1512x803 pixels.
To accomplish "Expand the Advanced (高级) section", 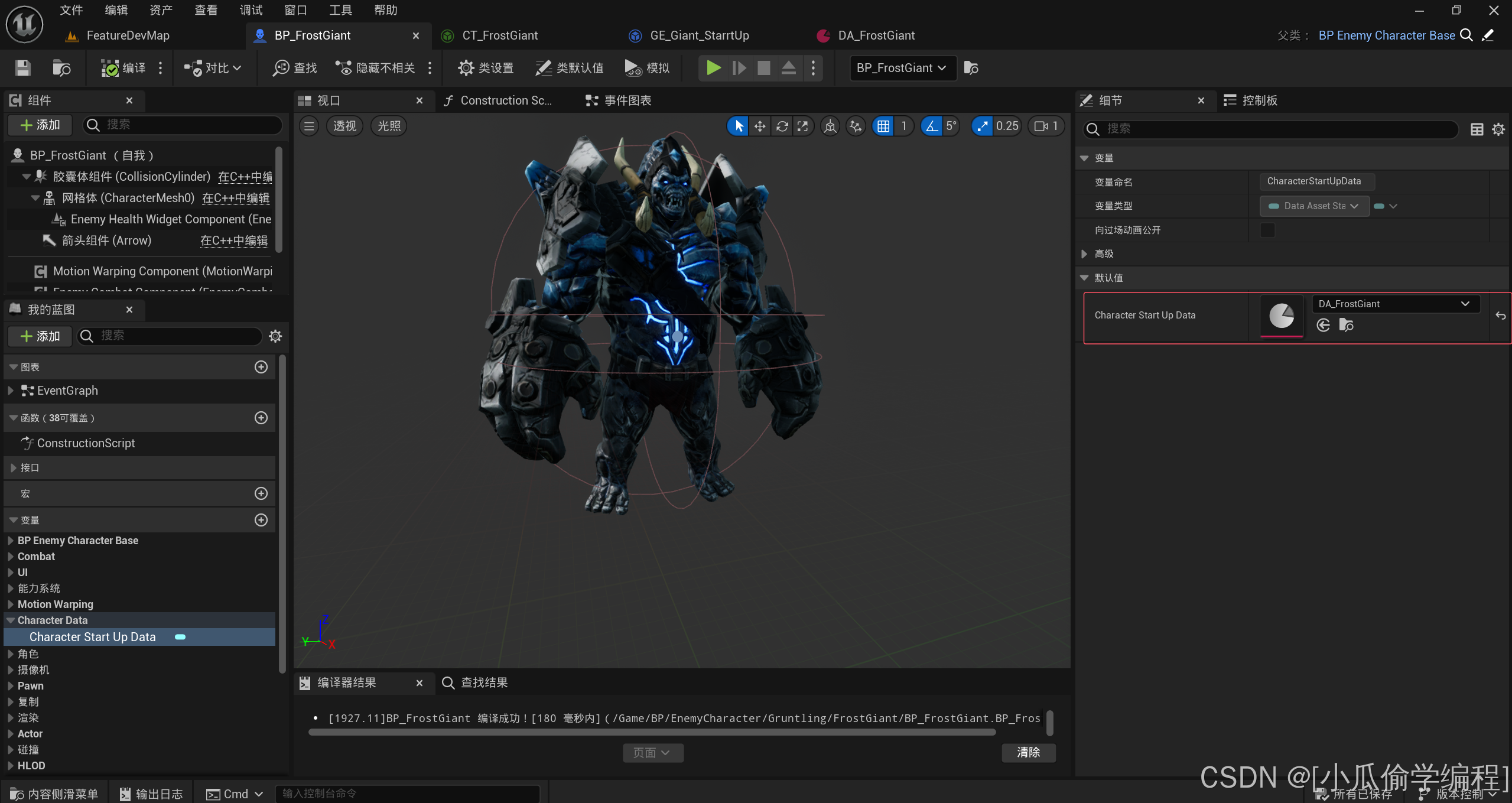I will [x=1084, y=254].
